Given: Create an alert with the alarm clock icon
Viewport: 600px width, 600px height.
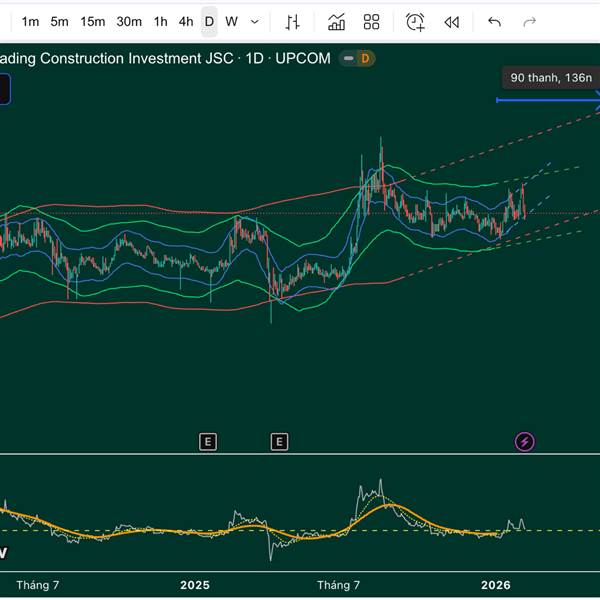Looking at the screenshot, I should [x=415, y=21].
